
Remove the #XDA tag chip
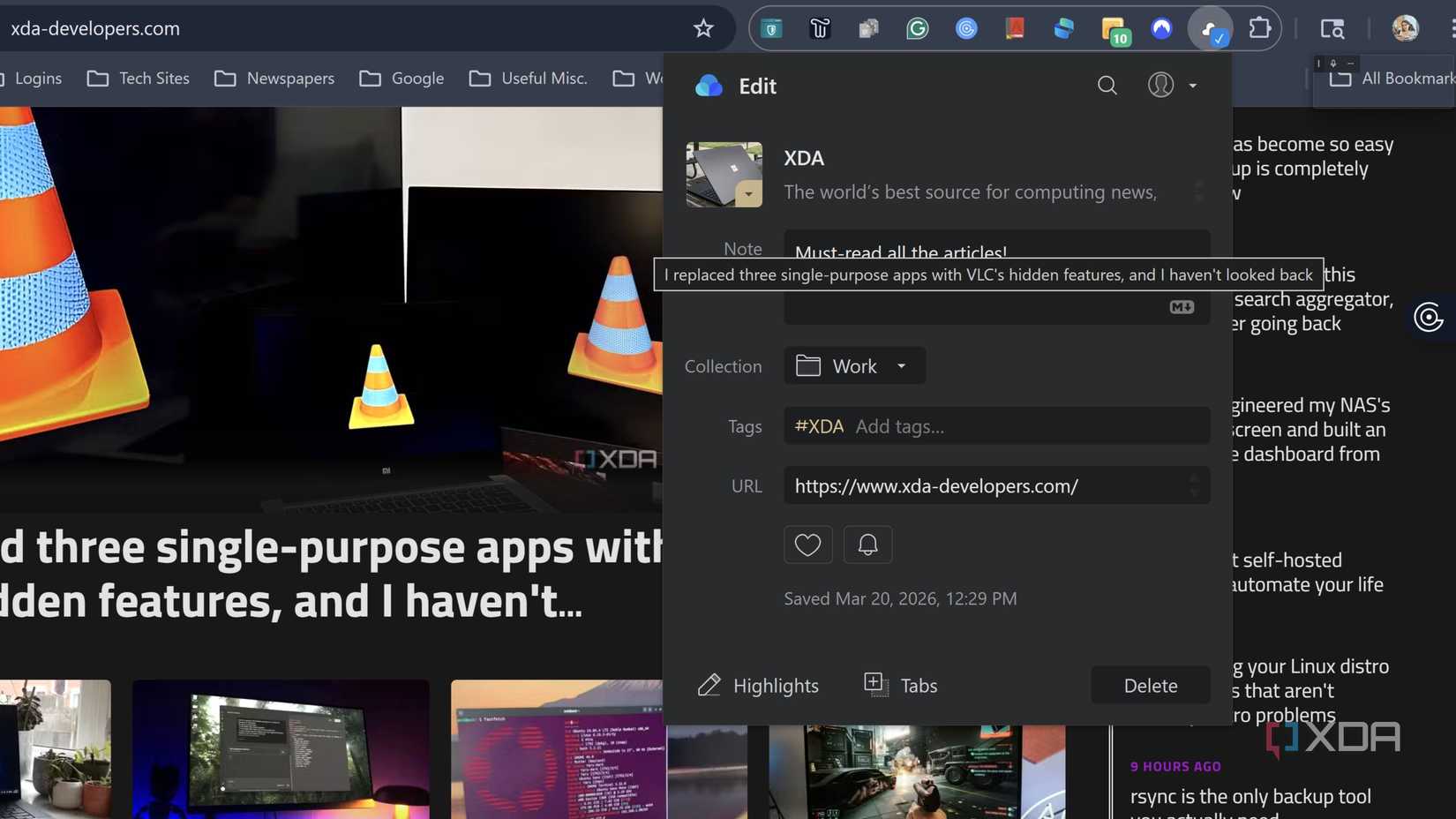(x=818, y=425)
